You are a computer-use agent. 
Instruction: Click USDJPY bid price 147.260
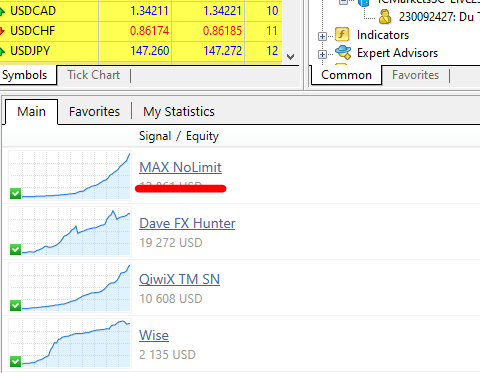pos(150,51)
